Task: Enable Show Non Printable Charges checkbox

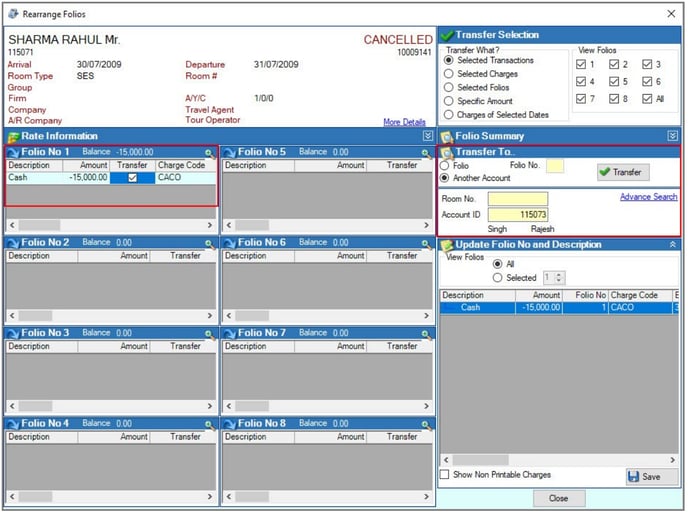Action: click(445, 475)
